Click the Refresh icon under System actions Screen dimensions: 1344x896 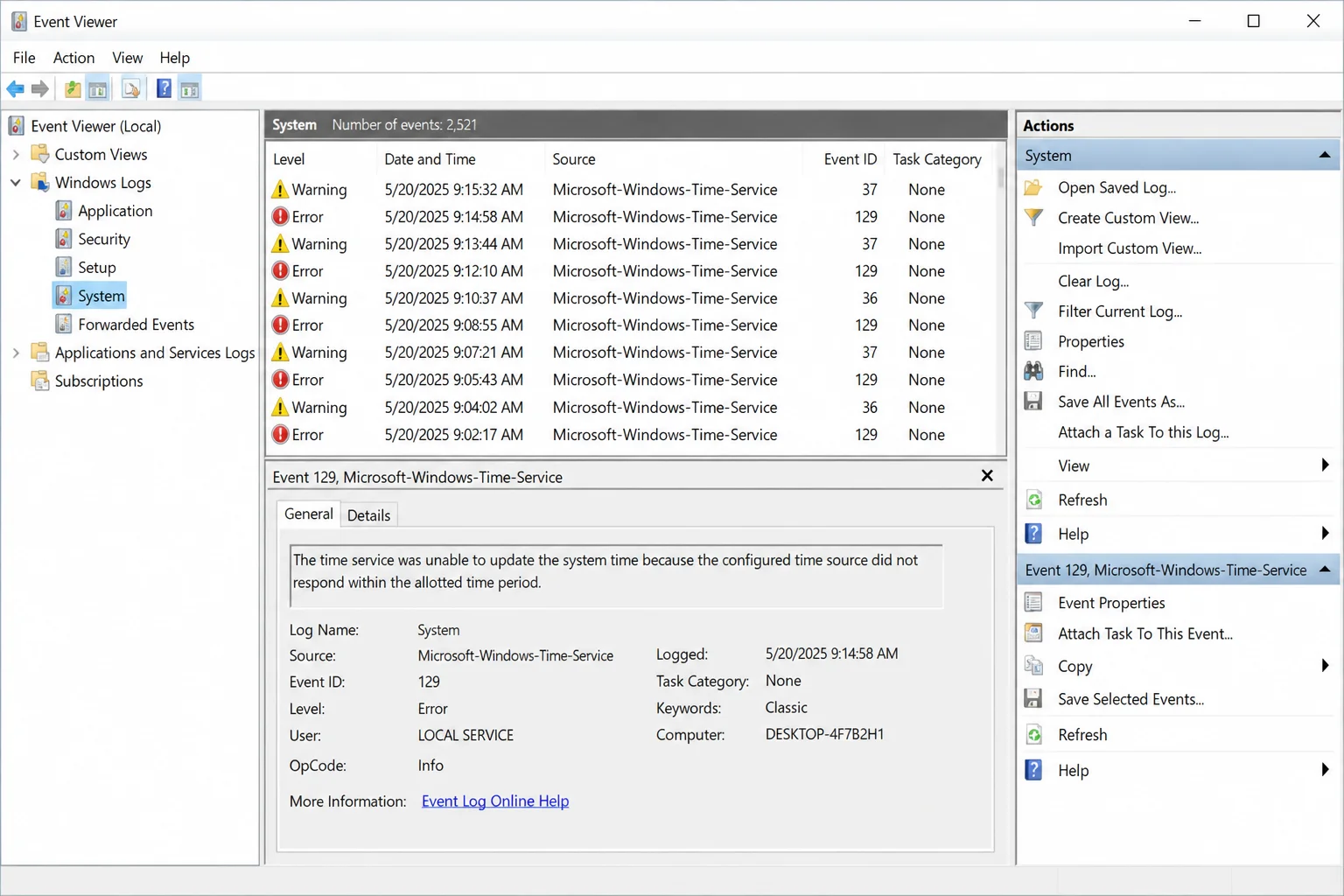(x=1033, y=500)
